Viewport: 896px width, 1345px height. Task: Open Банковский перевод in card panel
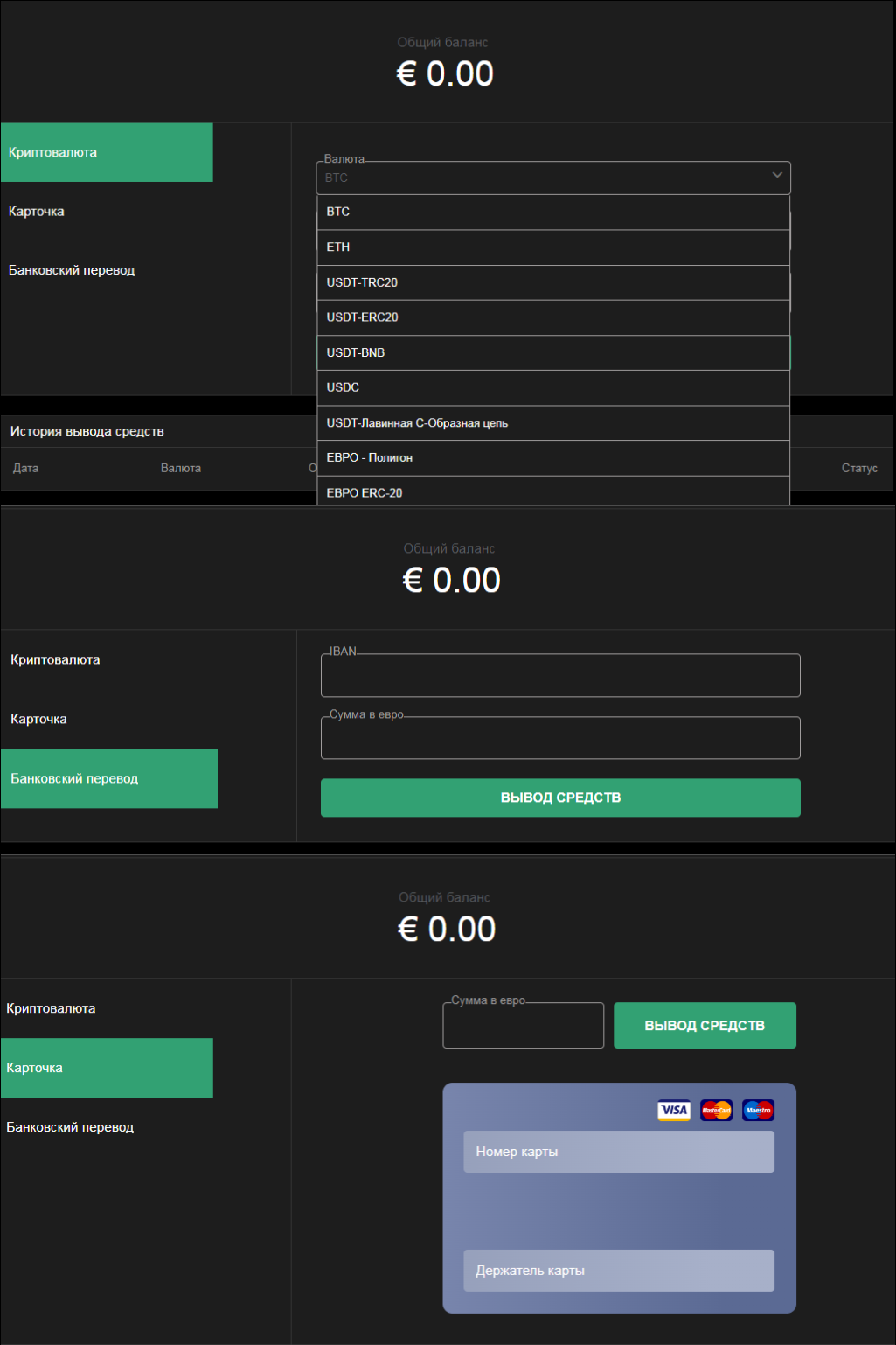107,1127
